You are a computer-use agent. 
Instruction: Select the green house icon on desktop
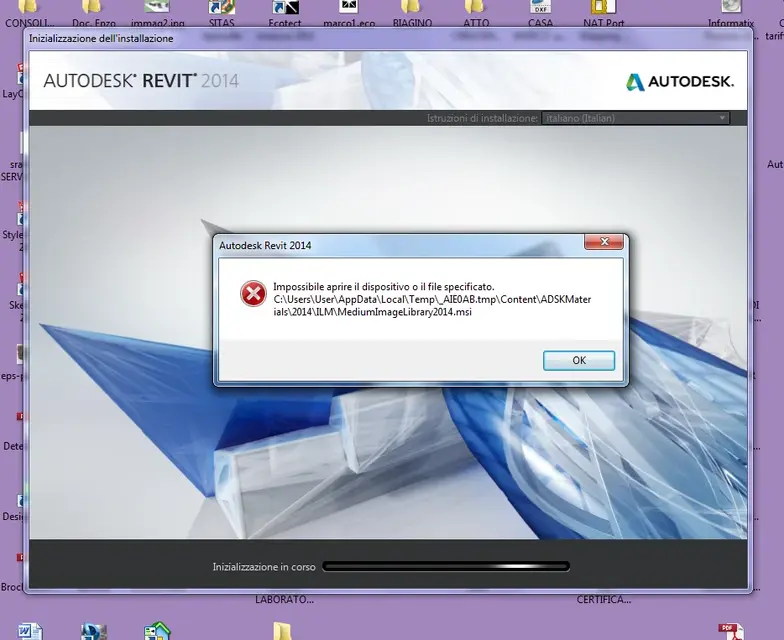[x=158, y=631]
